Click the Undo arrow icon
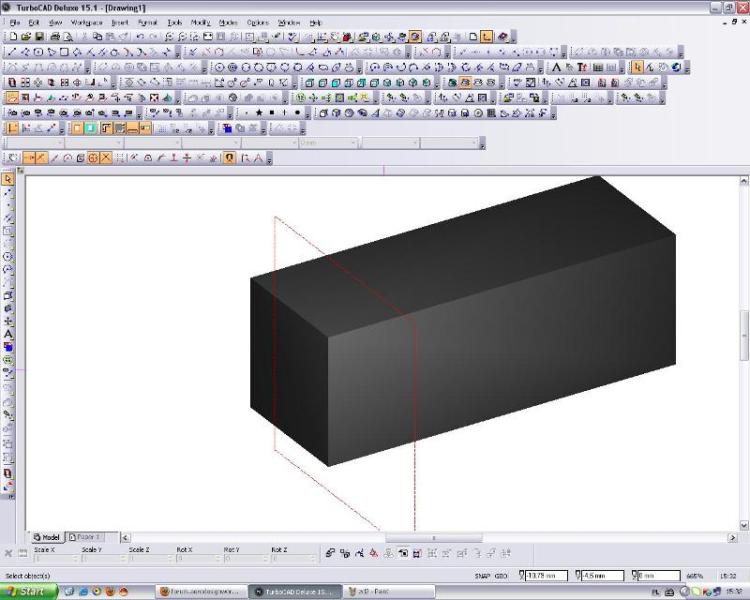 (x=139, y=36)
